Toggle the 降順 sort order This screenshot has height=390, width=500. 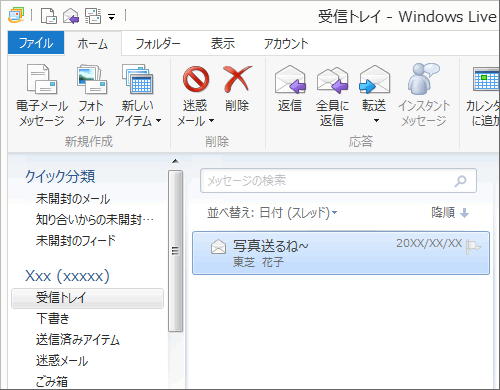(450, 212)
